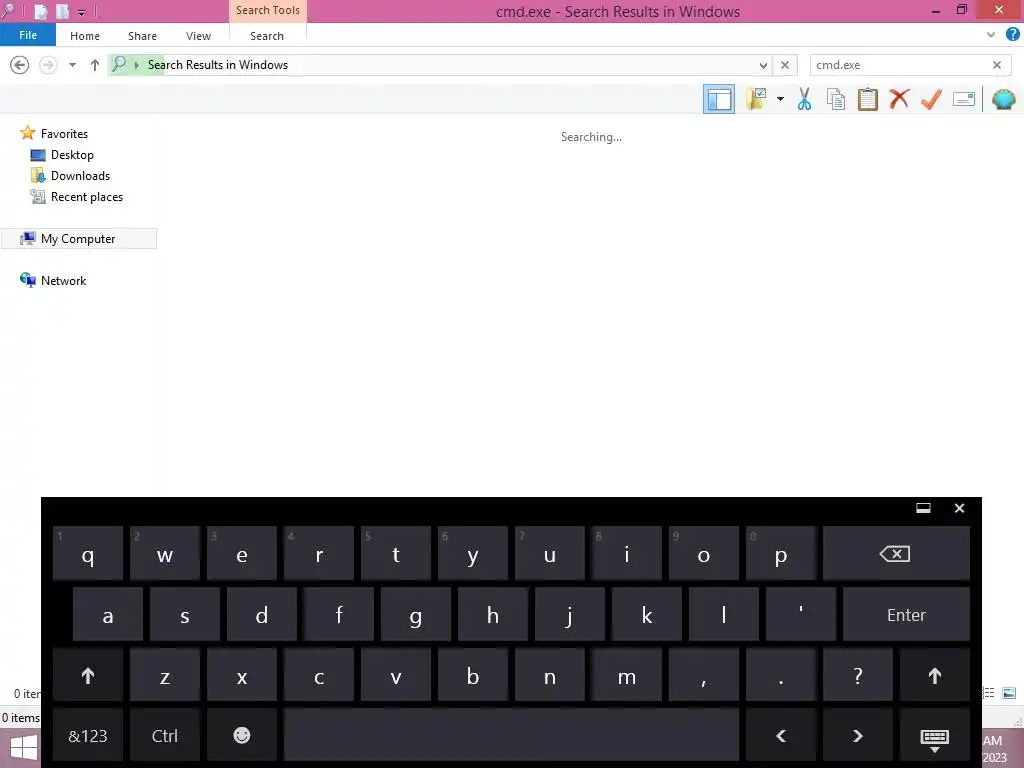
Task: Open the address bar history dropdown
Action: coord(763,65)
